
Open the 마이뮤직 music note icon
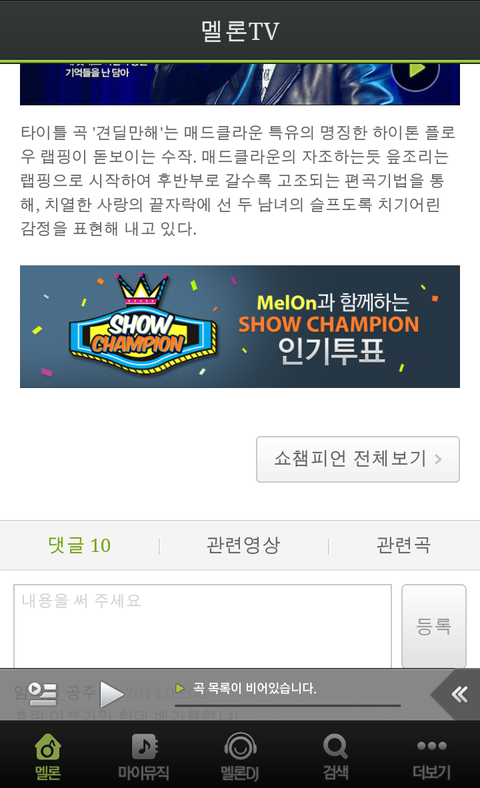pos(144,747)
